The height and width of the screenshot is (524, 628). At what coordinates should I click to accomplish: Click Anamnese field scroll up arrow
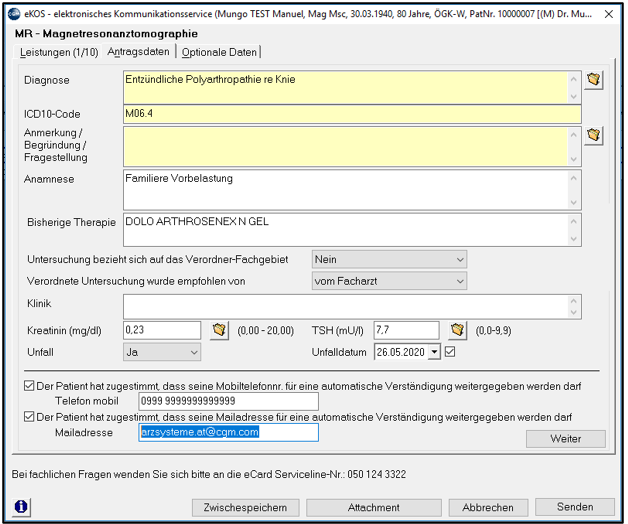tap(574, 178)
